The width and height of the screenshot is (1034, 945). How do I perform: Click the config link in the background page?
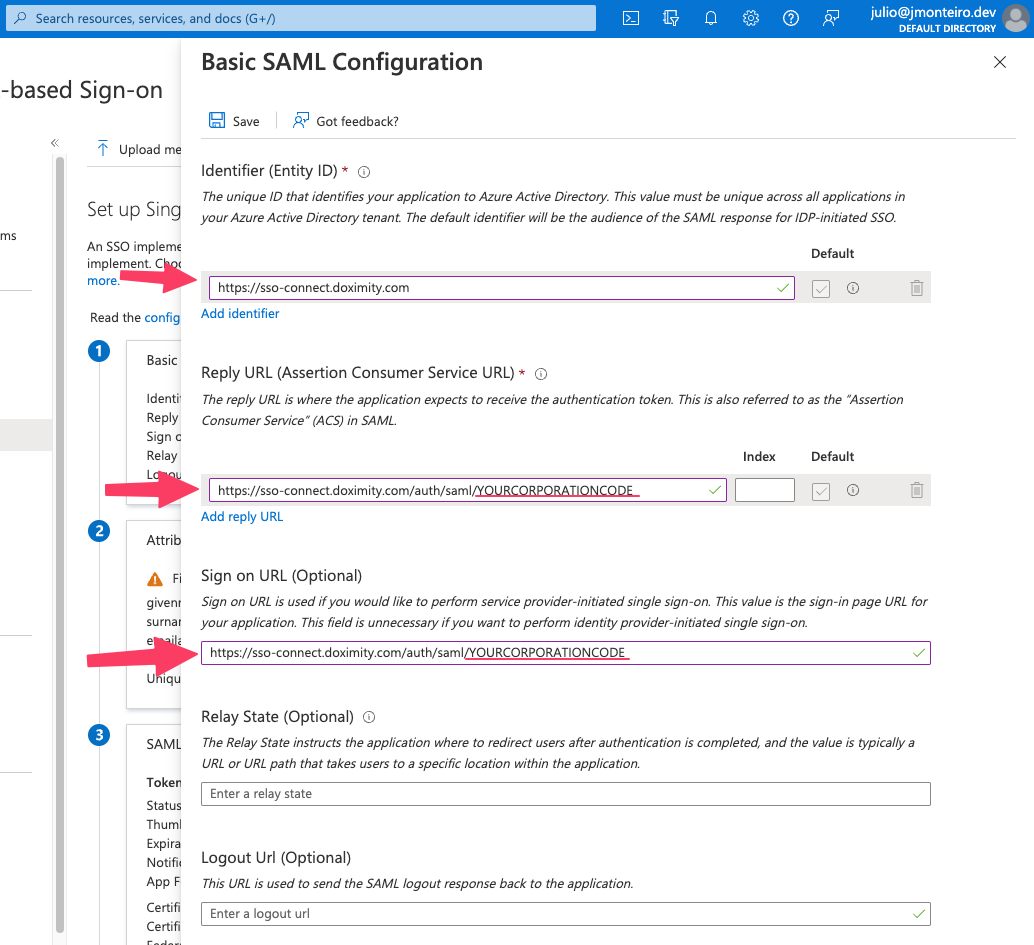tap(162, 318)
